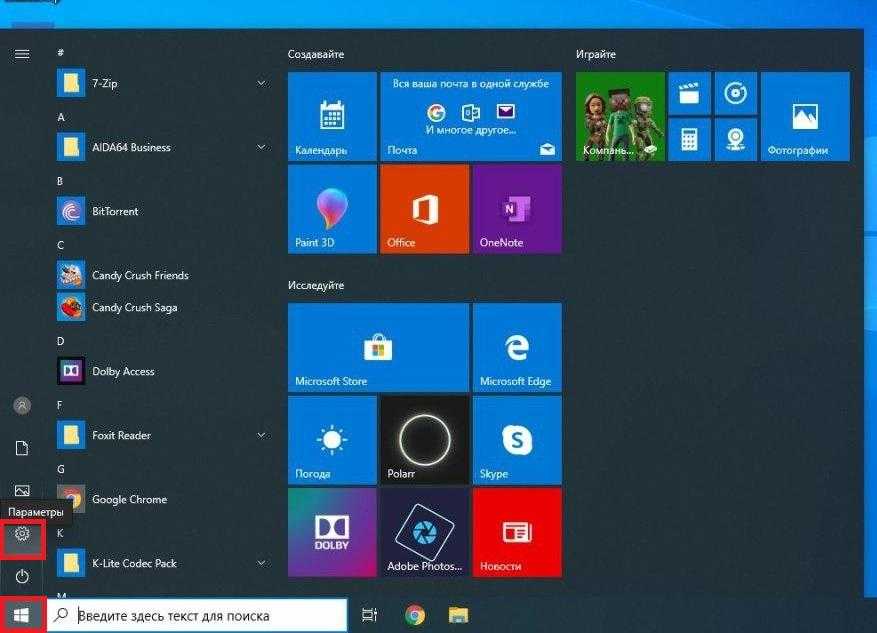Screen dimensions: 877x633
Task: Open the Microsoft Store tile
Action: (378, 347)
